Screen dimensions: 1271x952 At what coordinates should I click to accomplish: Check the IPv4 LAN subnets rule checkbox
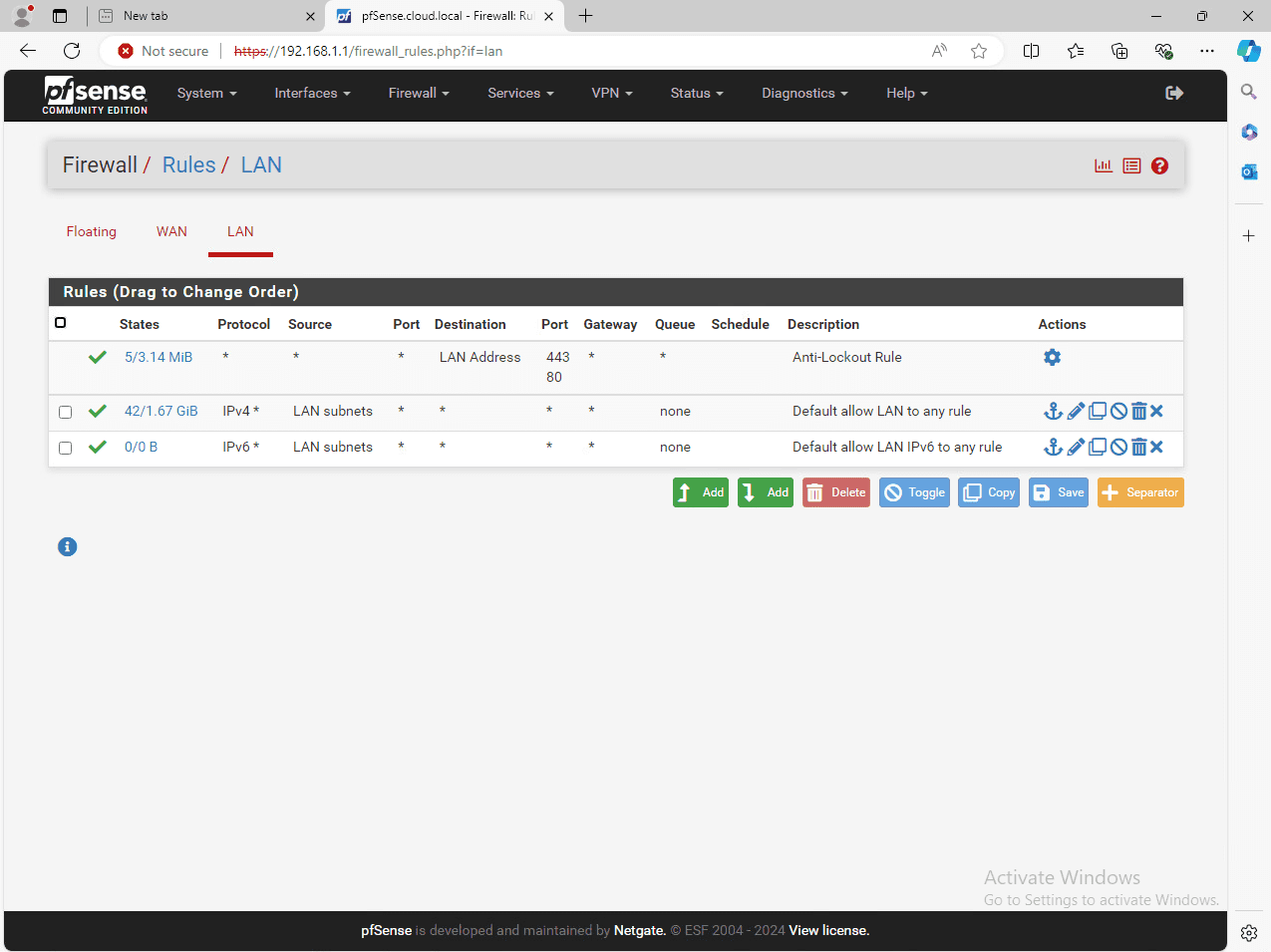66,412
